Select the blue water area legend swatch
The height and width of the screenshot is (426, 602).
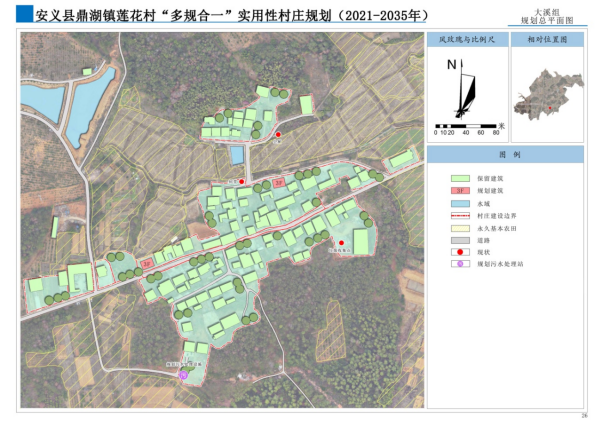(461, 202)
